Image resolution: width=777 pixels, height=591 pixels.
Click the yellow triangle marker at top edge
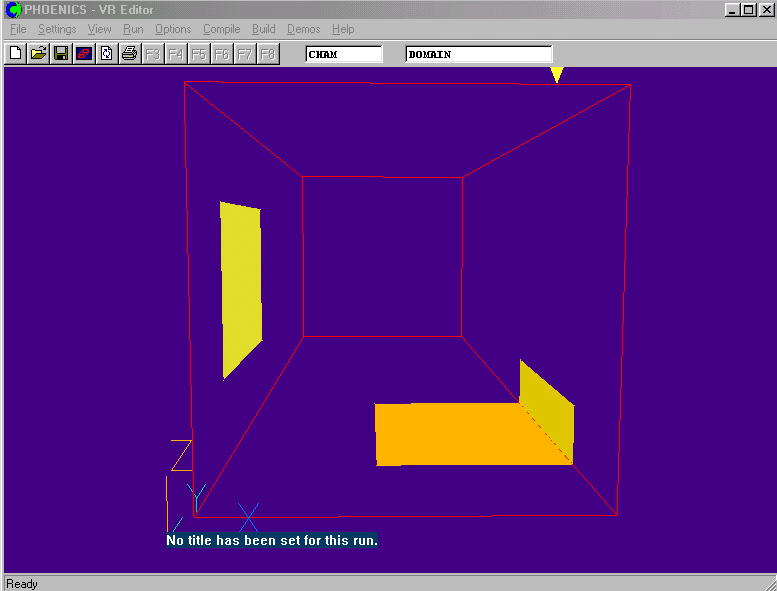point(556,73)
